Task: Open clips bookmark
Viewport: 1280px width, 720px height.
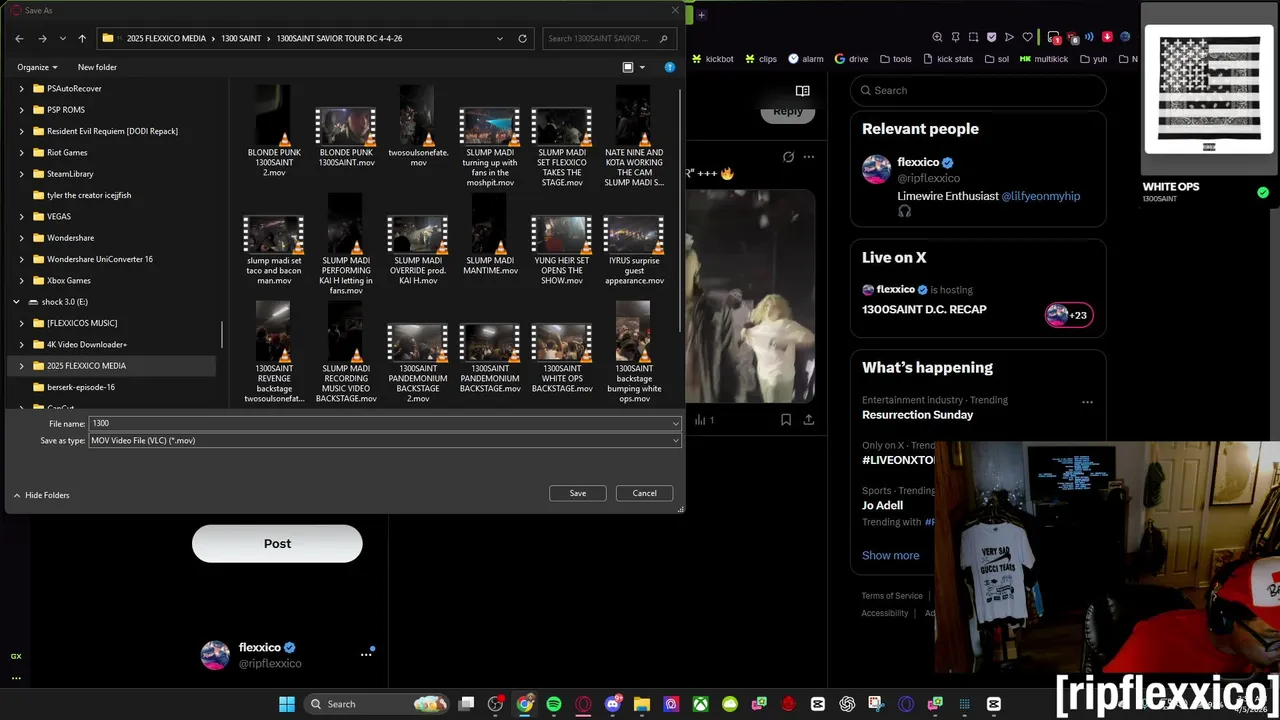Action: click(761, 59)
